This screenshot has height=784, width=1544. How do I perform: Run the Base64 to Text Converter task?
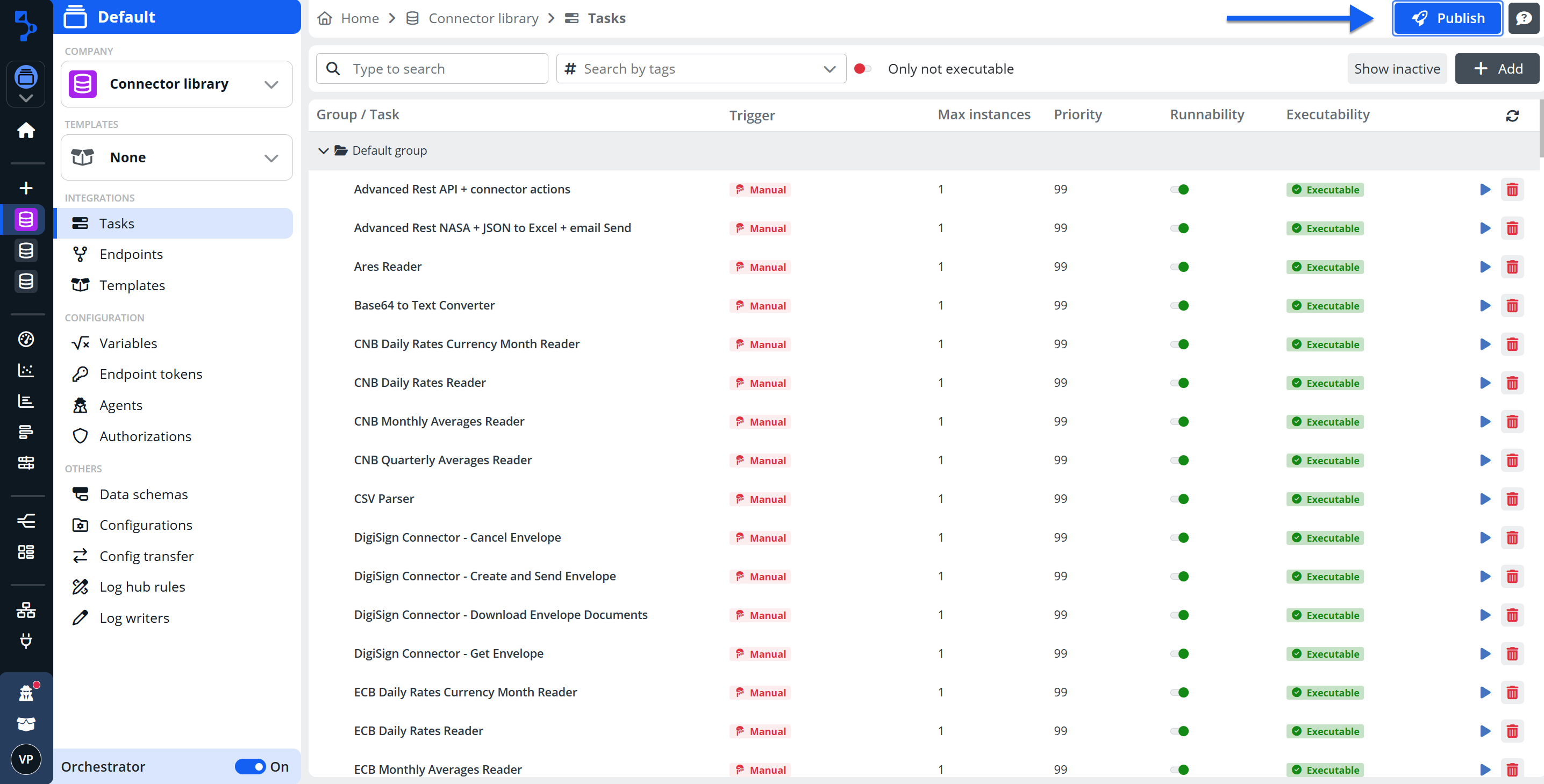tap(1485, 305)
